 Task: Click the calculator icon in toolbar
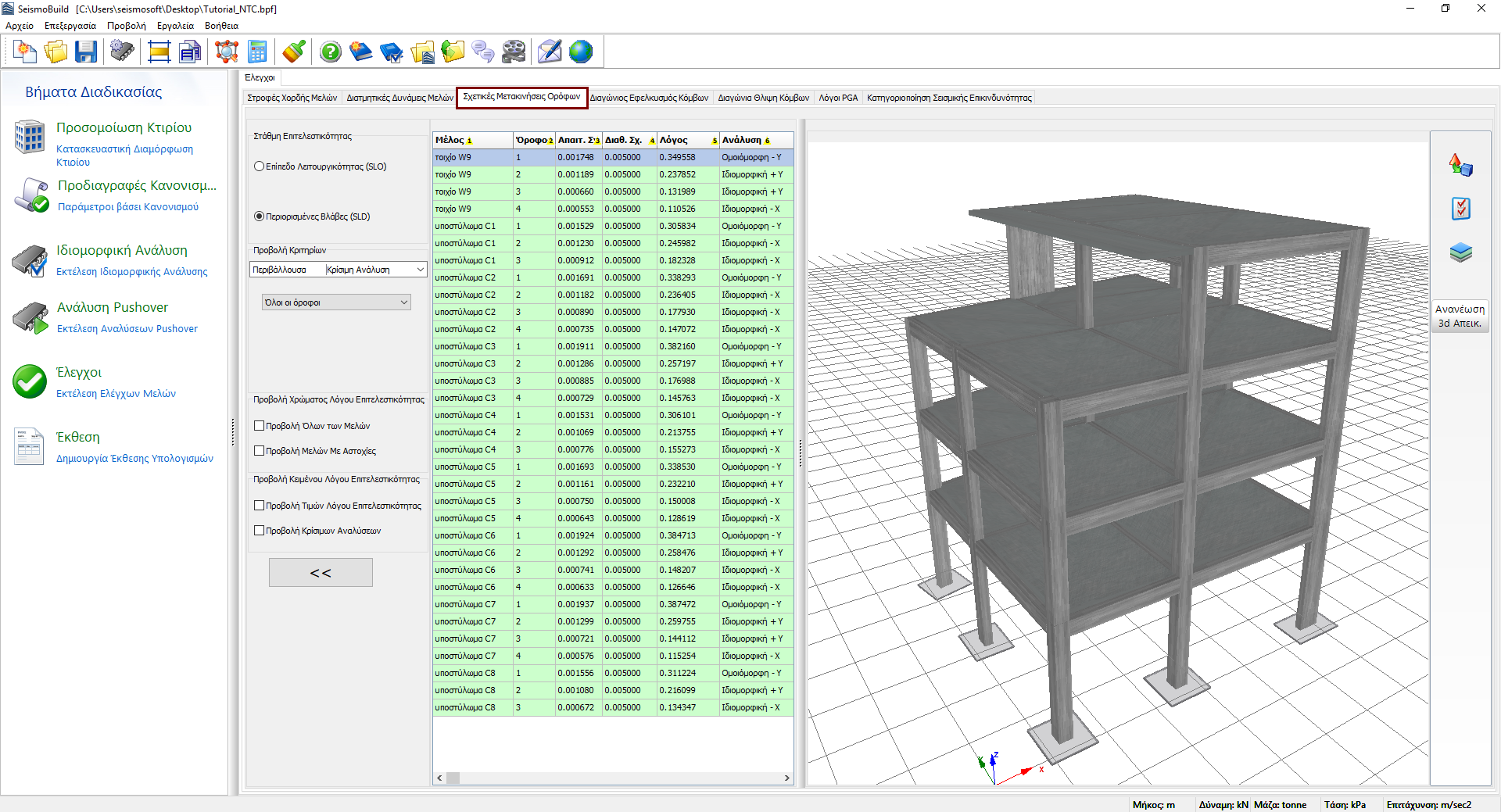click(x=257, y=52)
